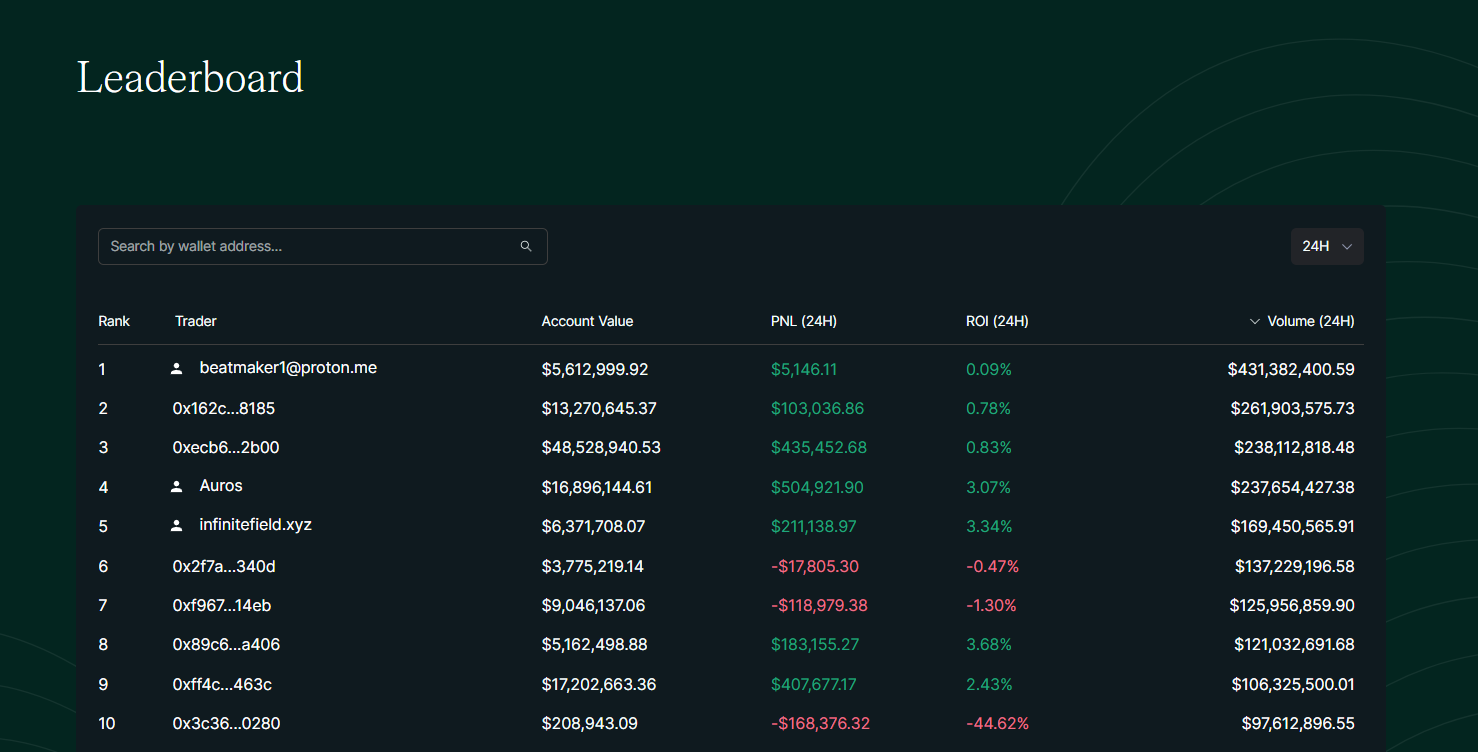This screenshot has height=752, width=1478.
Task: Click account value $16,896,144.61
Action: tap(597, 487)
